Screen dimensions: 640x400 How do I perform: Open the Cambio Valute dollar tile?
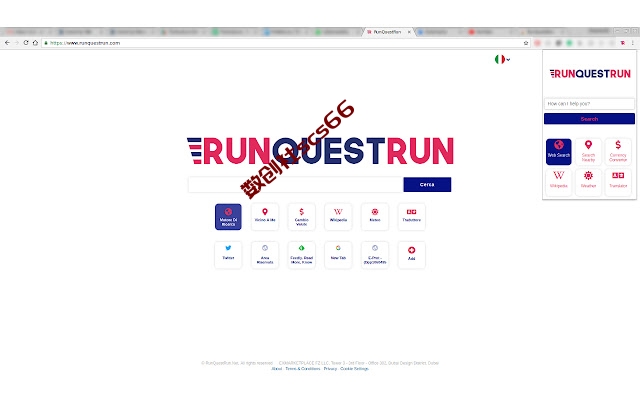pyautogui.click(x=302, y=217)
